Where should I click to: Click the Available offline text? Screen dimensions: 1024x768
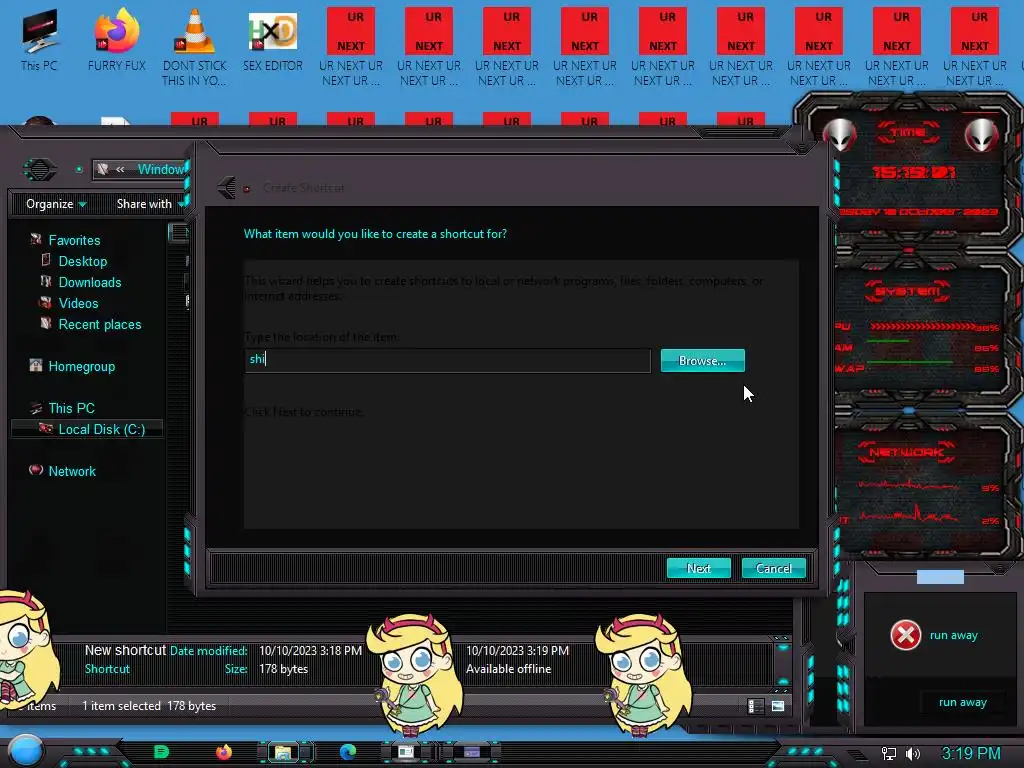[508, 669]
